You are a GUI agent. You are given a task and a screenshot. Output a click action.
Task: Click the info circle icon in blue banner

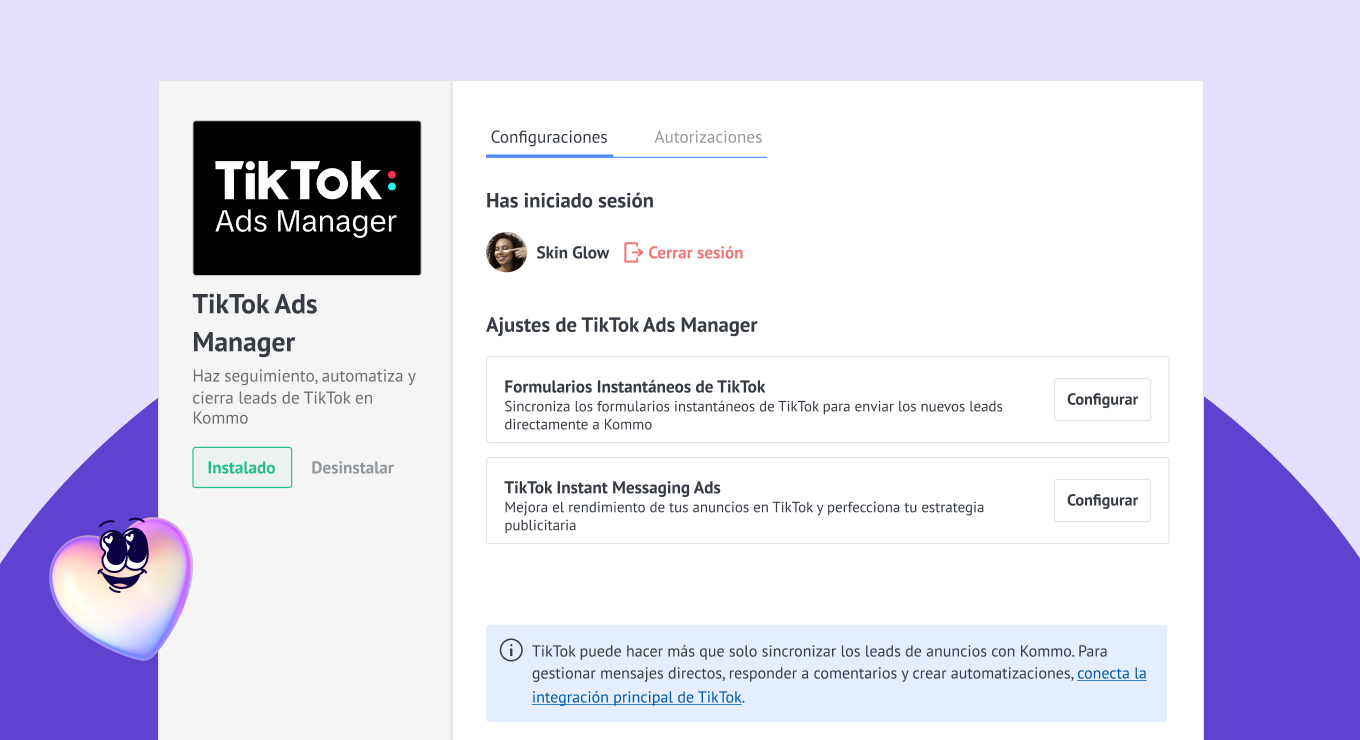[x=511, y=650]
